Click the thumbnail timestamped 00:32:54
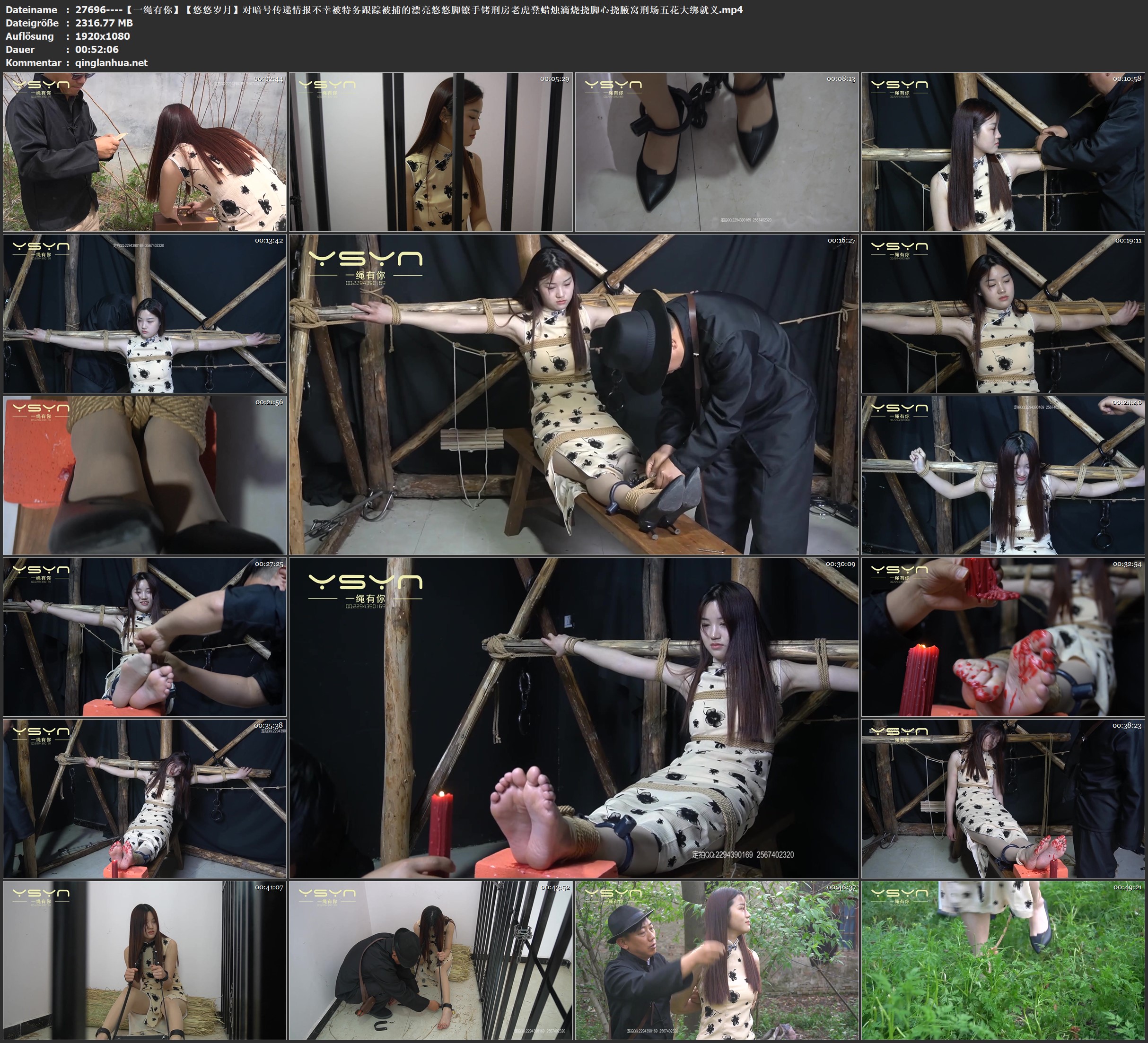This screenshot has height=1043, width=1148. (1003, 636)
